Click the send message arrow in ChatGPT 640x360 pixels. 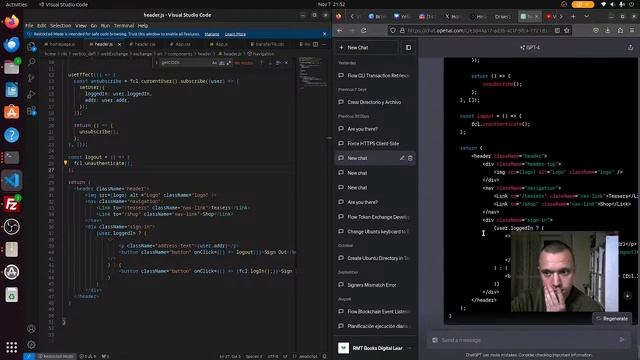pos(622,340)
